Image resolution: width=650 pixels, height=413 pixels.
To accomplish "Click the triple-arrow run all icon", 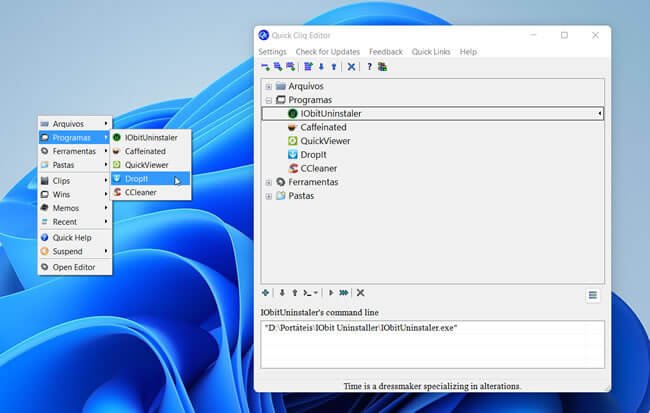I will 344,293.
